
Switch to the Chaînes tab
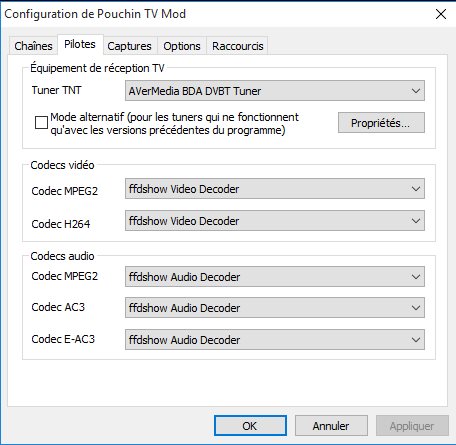click(33, 46)
